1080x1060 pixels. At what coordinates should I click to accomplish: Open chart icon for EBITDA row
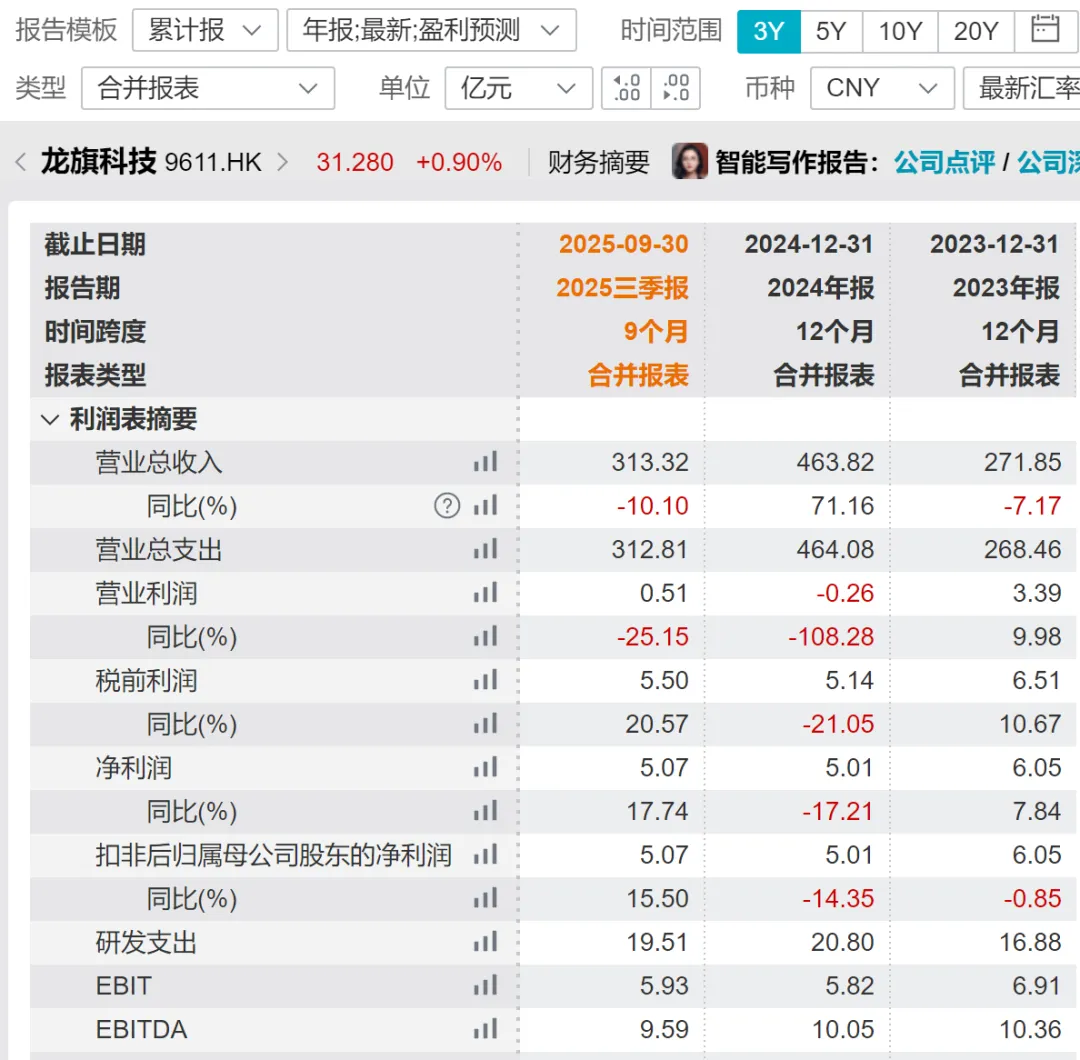486,1030
